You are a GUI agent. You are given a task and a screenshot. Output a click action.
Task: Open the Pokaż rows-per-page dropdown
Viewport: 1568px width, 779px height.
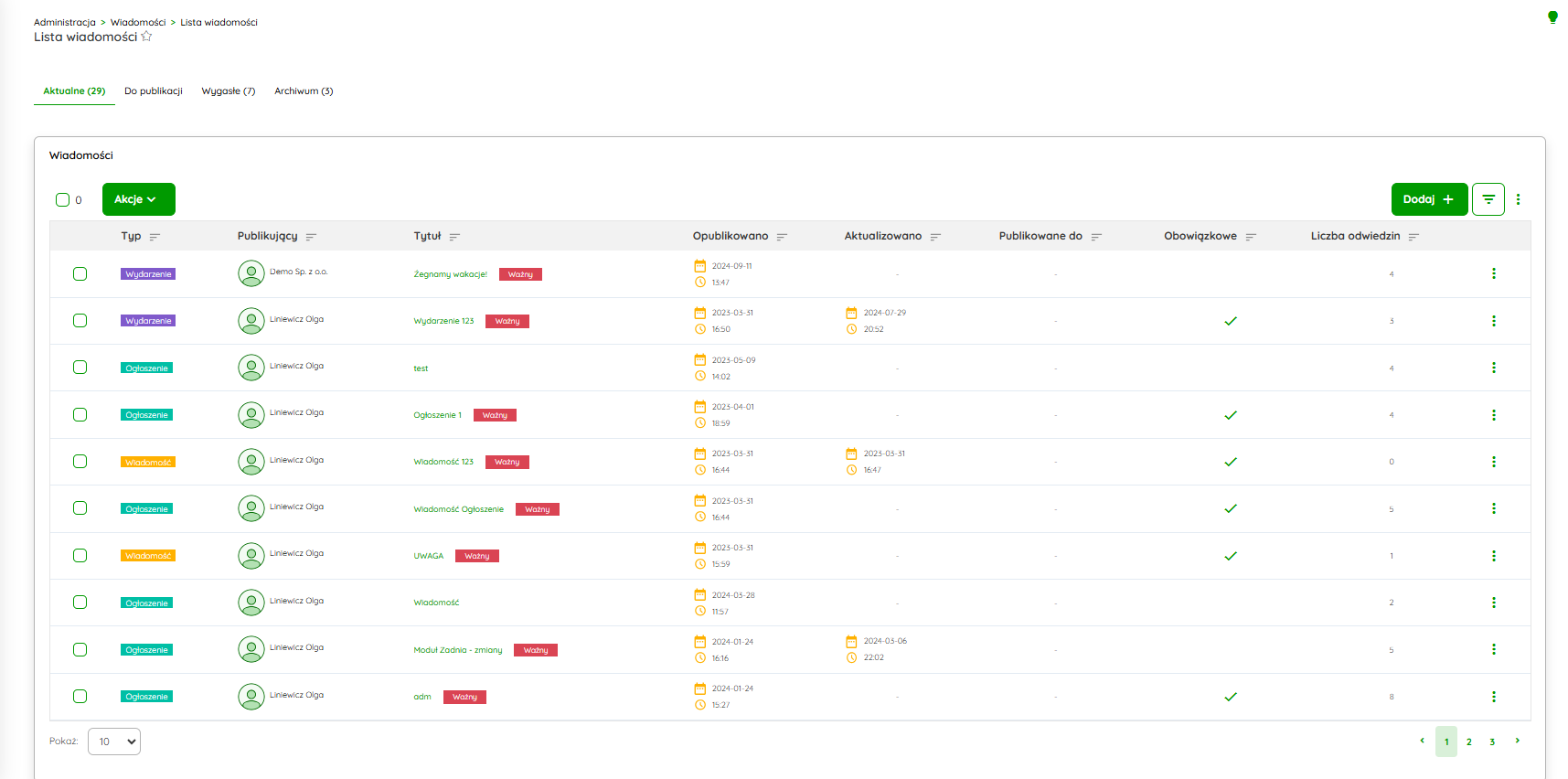[x=114, y=742]
